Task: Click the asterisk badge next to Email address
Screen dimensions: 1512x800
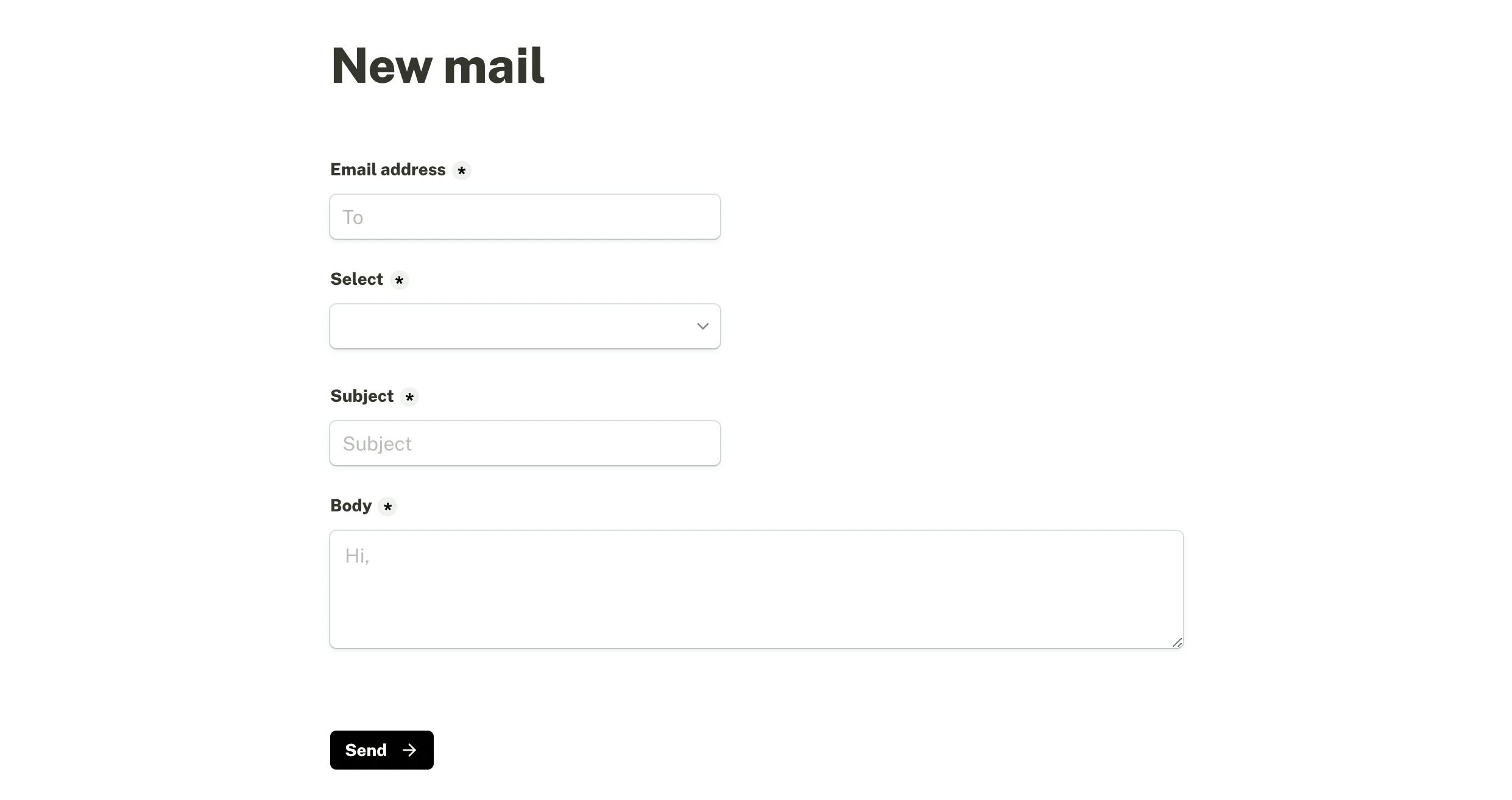Action: (x=461, y=170)
